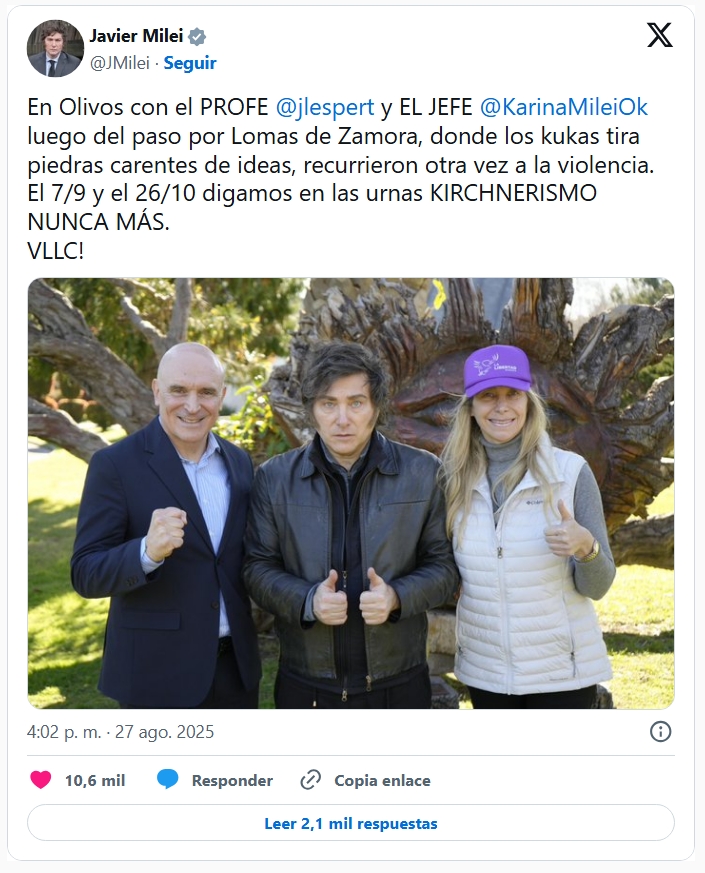Screen dimensions: 705x873
Task: Open the info circle icon
Action: pyautogui.click(x=660, y=732)
